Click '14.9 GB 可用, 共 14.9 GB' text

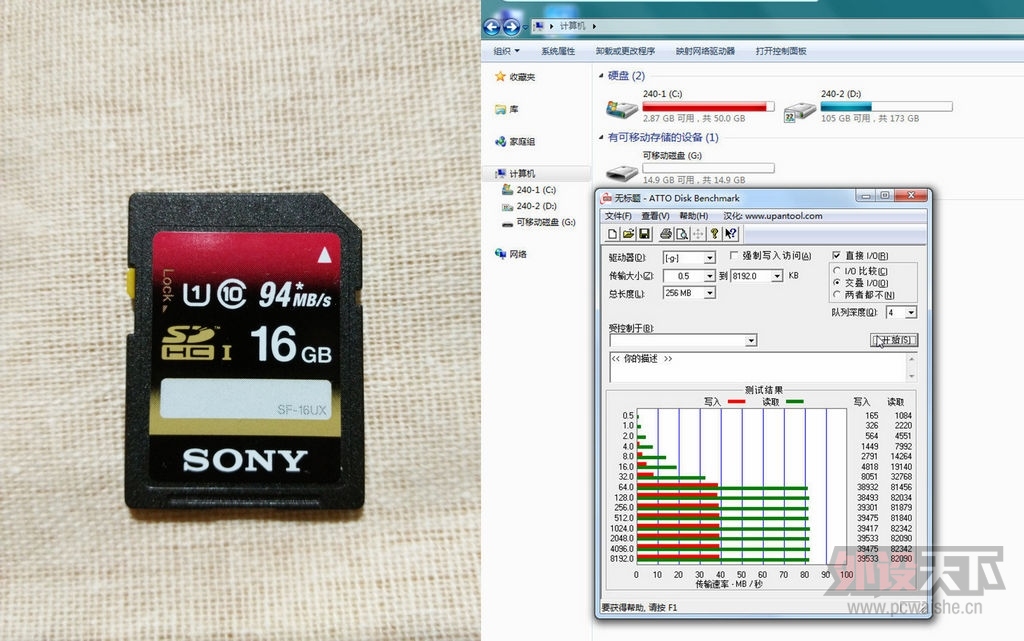tap(694, 180)
